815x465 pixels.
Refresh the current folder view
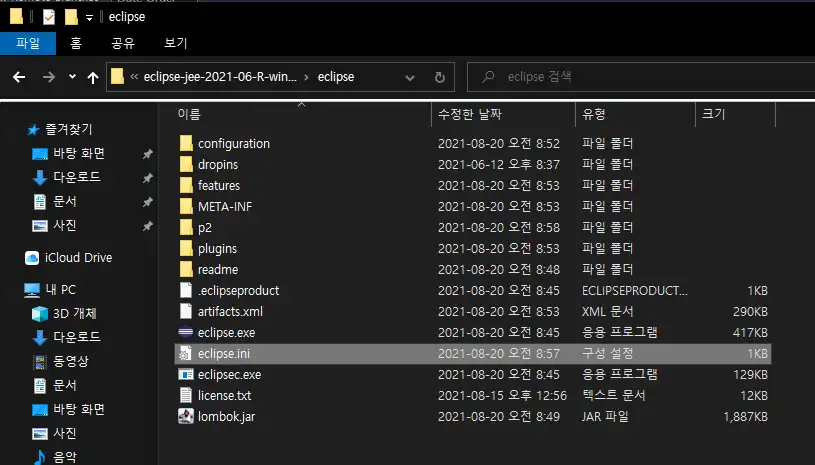pyautogui.click(x=440, y=77)
